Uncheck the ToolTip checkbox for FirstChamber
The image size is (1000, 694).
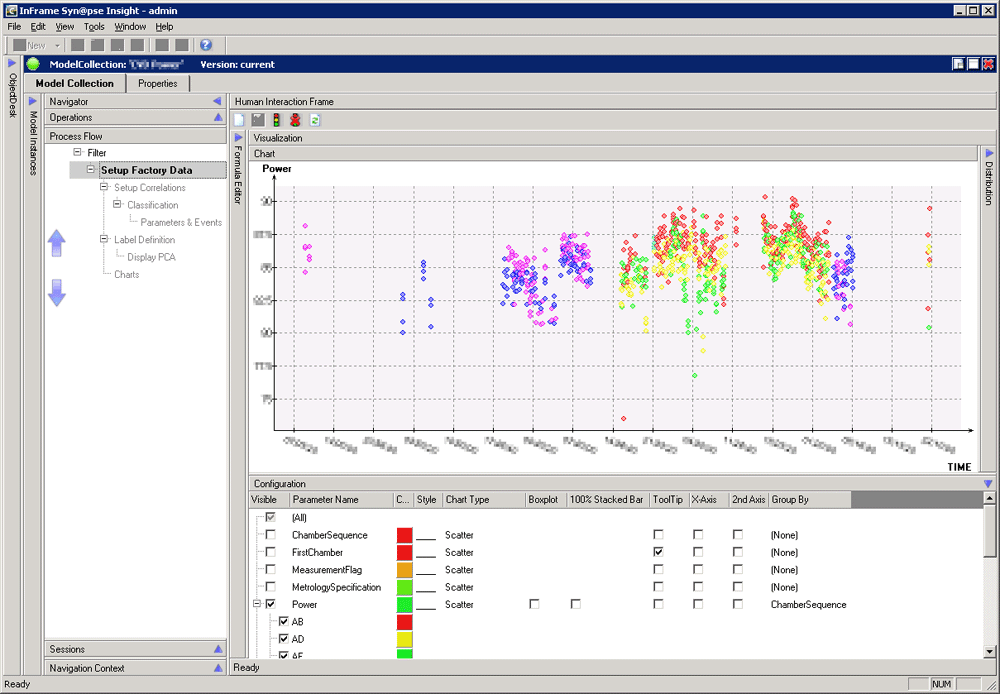(x=658, y=552)
